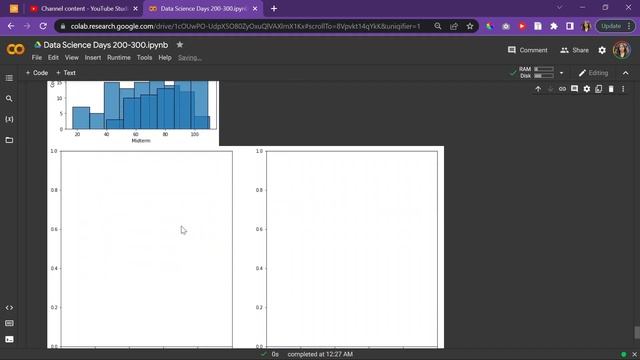Screen dimensions: 640x360
Task: Open the tab search dropdown chevron
Action: tap(559, 8)
